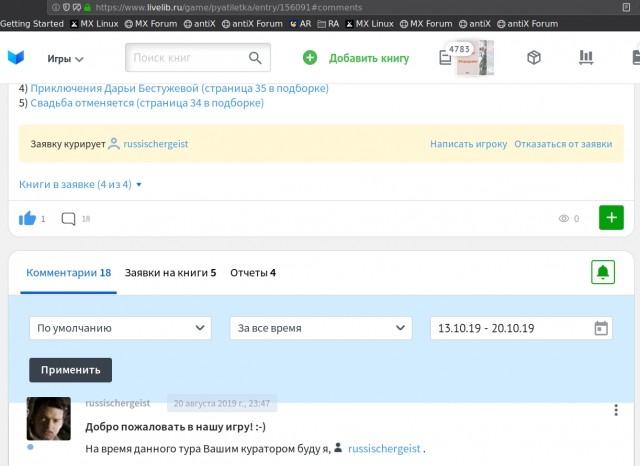The image size is (640, 466).
Task: Open the user avatar thumbnail in header
Action: (x=476, y=58)
